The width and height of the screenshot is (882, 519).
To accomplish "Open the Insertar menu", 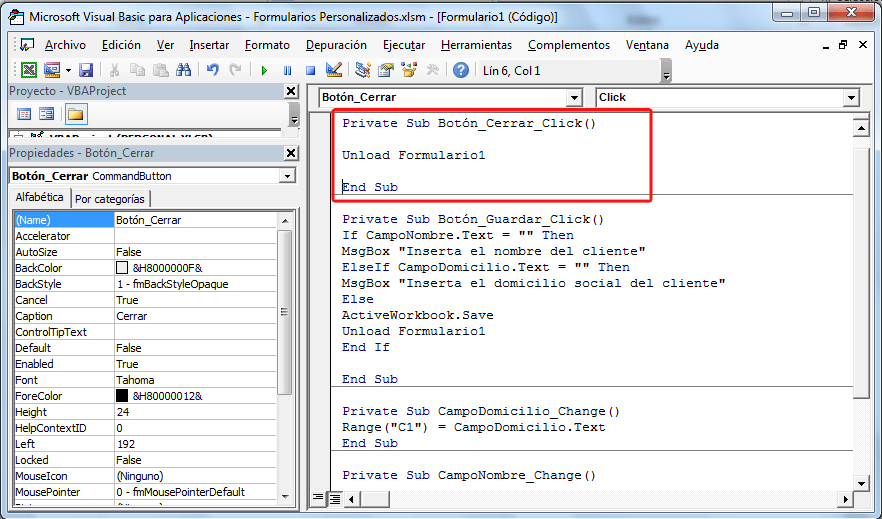I will [x=209, y=45].
